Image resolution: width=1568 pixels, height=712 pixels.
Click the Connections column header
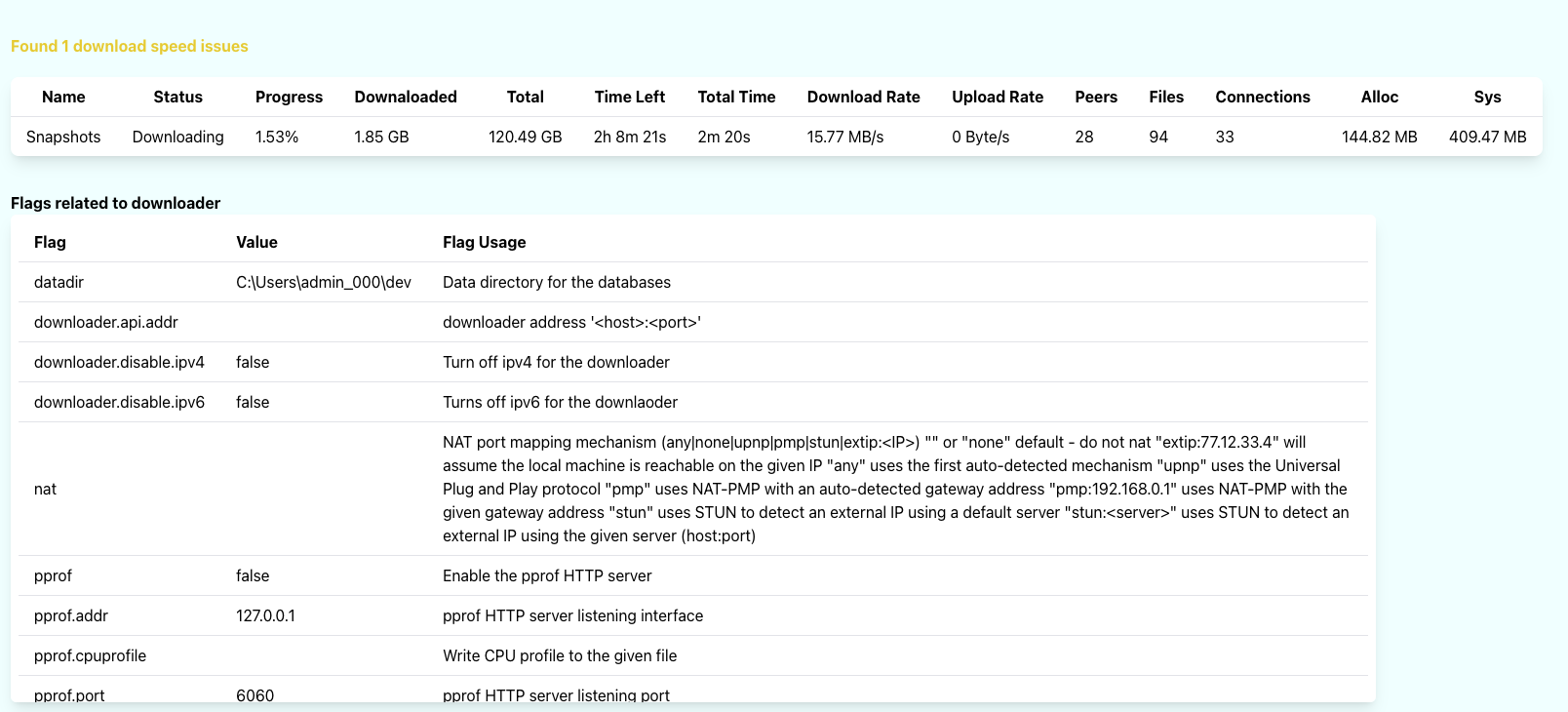click(1263, 97)
